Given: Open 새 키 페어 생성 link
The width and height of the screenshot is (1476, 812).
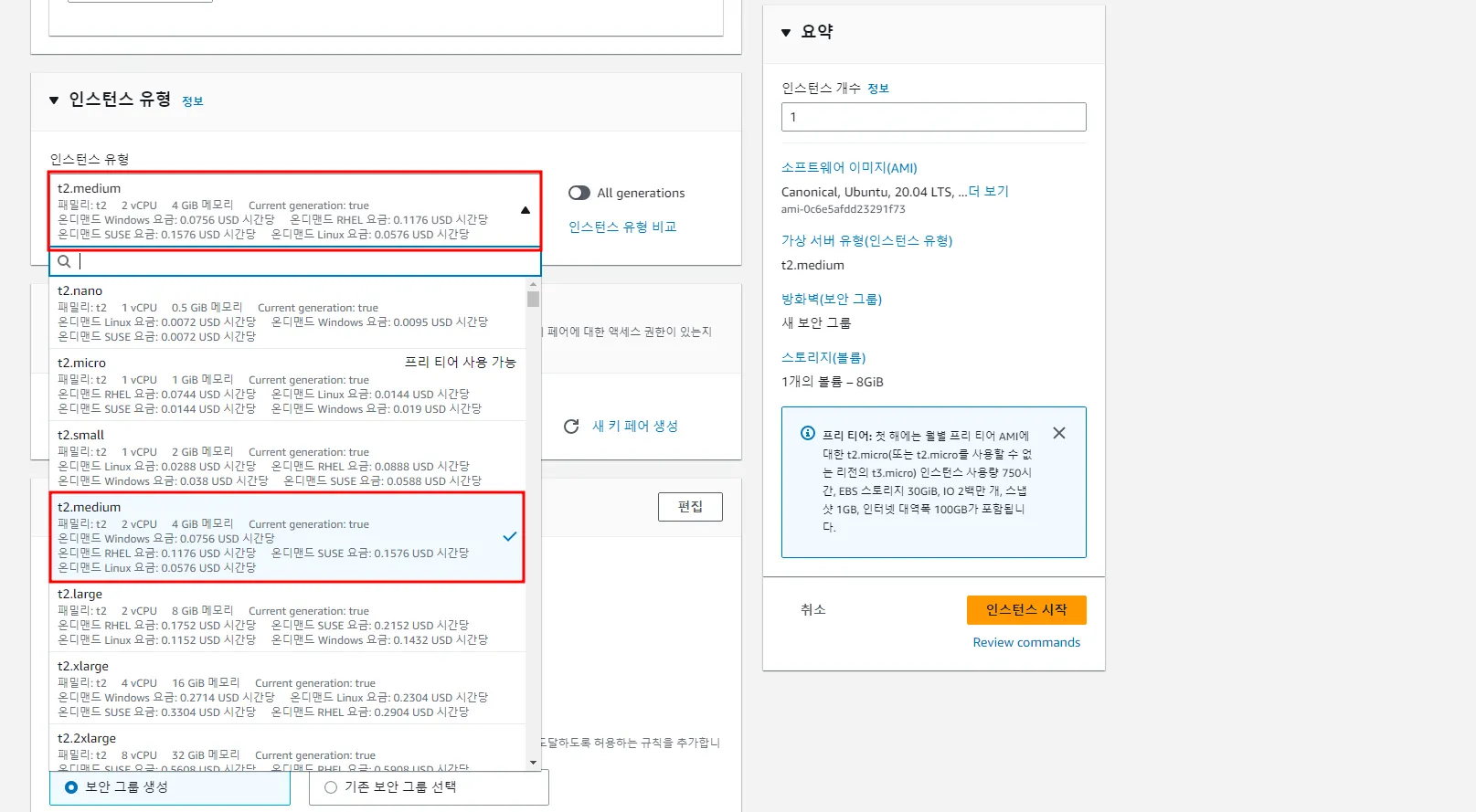Looking at the screenshot, I should pos(635,426).
